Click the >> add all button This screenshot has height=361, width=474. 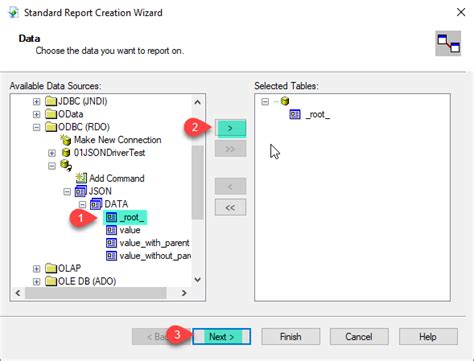tap(230, 149)
